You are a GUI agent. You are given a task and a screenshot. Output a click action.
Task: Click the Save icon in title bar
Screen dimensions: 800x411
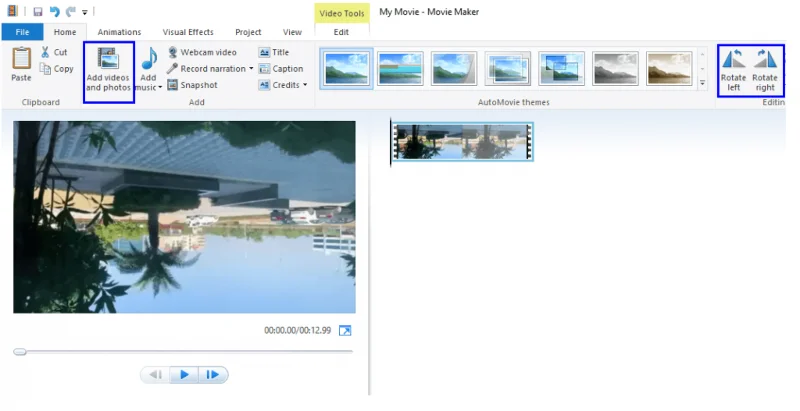tap(37, 12)
